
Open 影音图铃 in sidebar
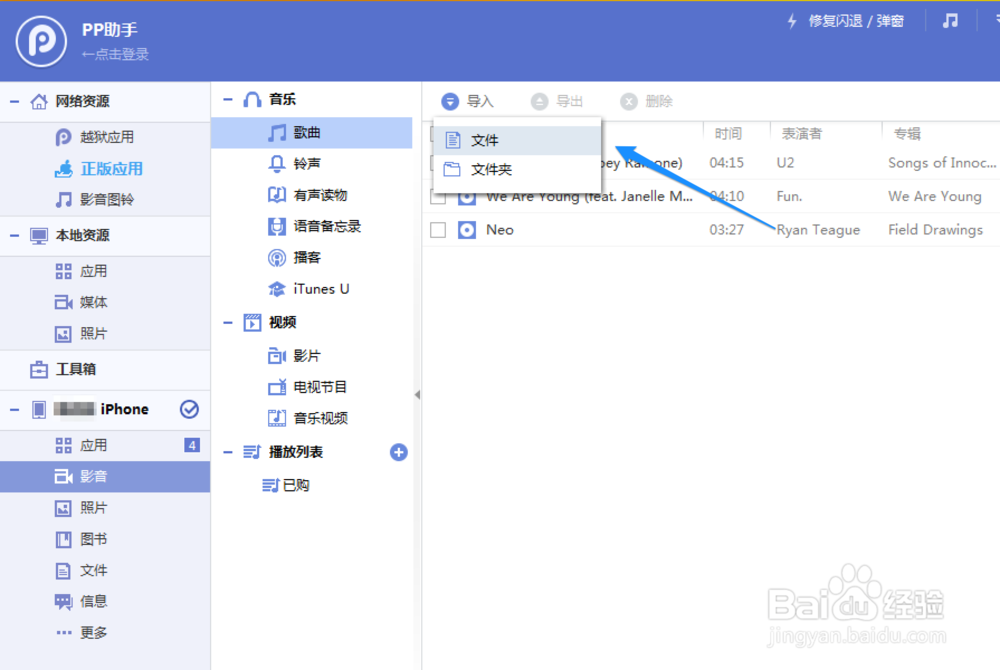coord(107,200)
